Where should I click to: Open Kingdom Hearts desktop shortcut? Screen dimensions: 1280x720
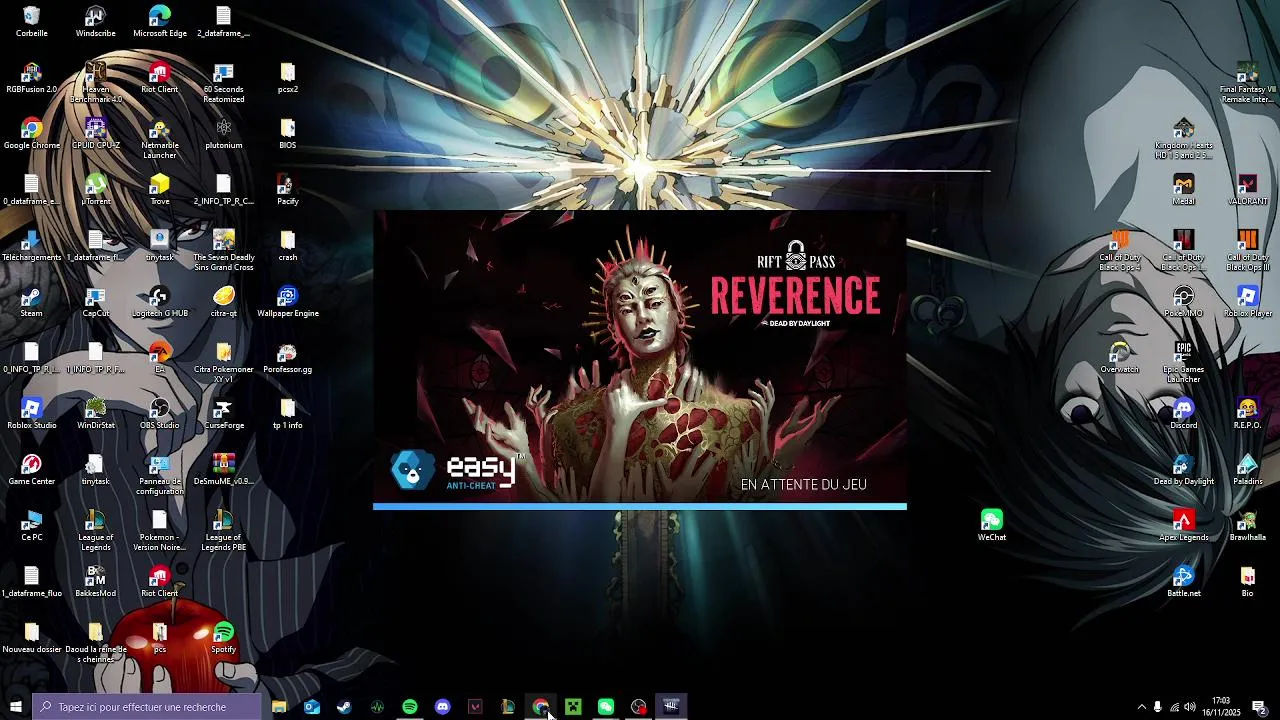pos(1184,139)
